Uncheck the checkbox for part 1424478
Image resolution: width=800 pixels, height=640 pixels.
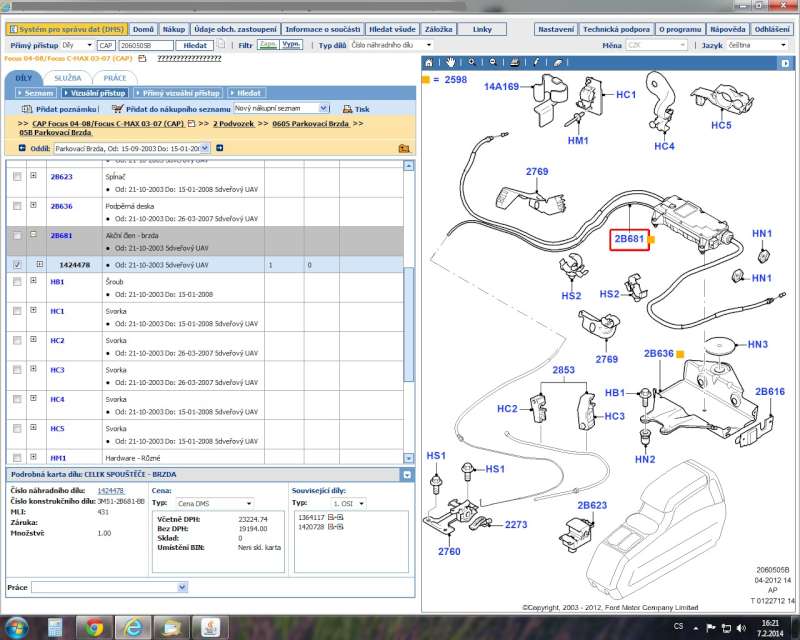point(17,265)
